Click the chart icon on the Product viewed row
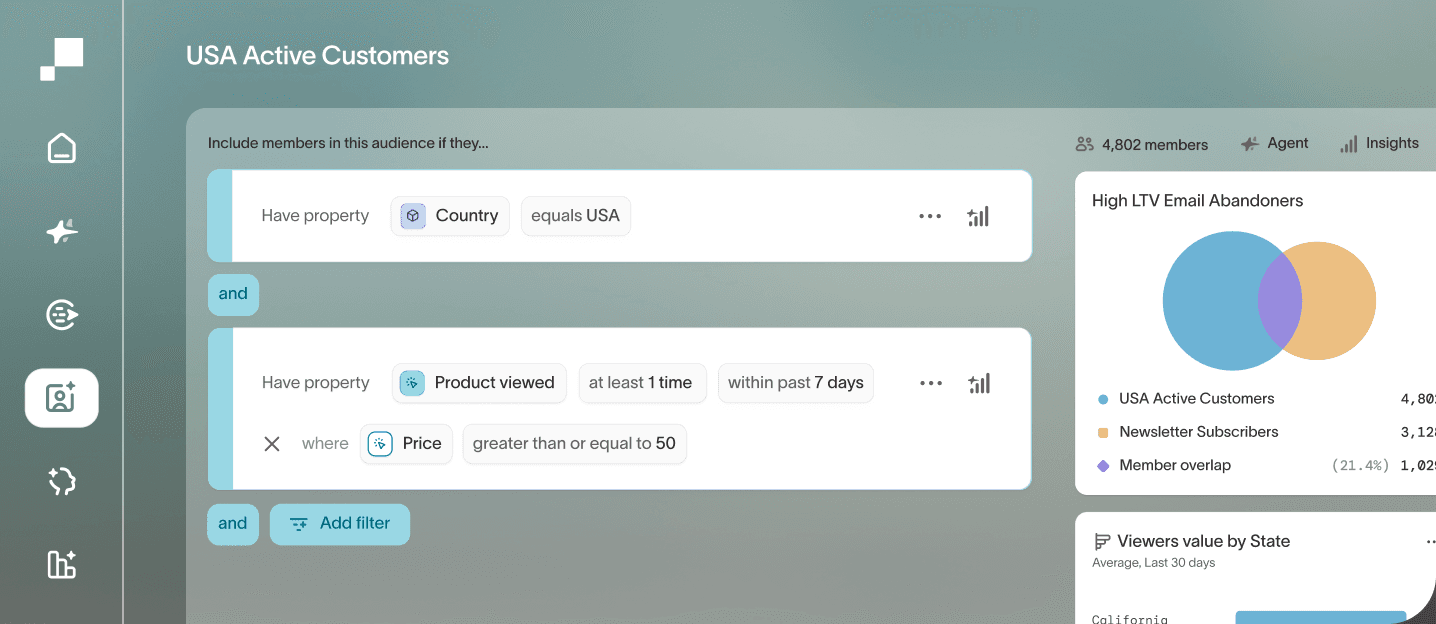Image resolution: width=1436 pixels, height=624 pixels. coord(978,383)
